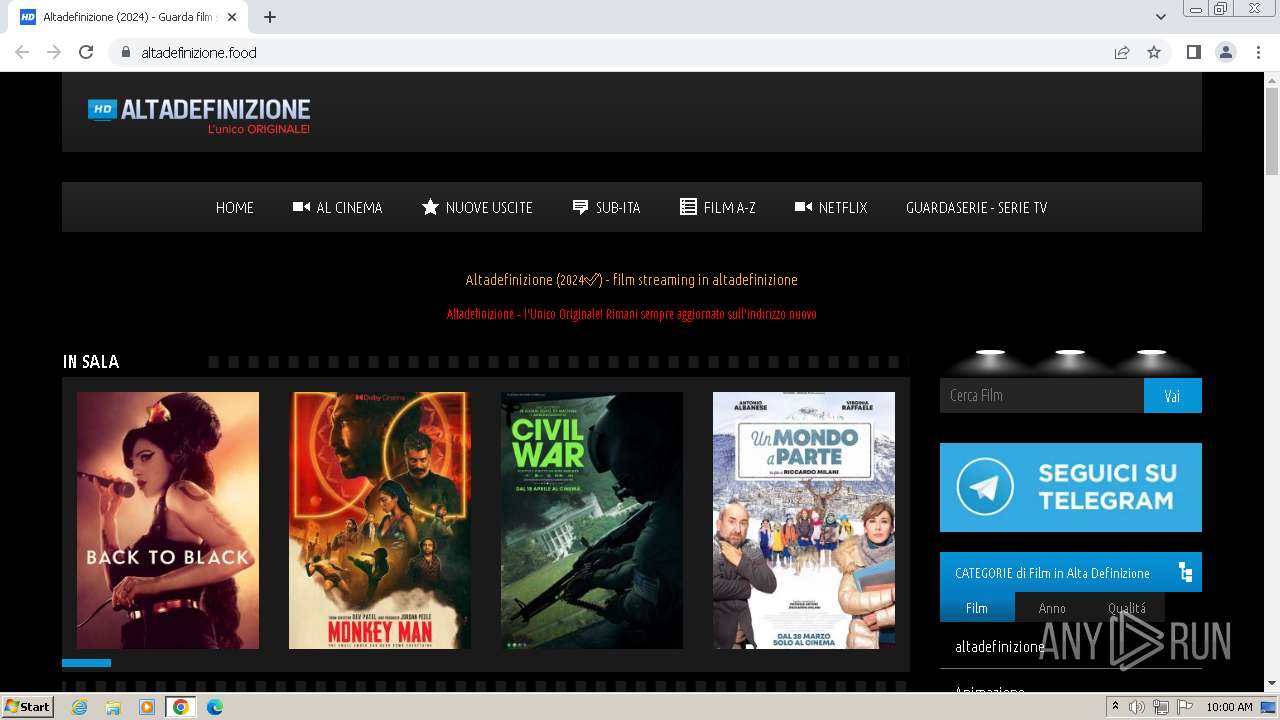Click the Action Center flag icon
The height and width of the screenshot is (720, 1280).
tap(1185, 707)
